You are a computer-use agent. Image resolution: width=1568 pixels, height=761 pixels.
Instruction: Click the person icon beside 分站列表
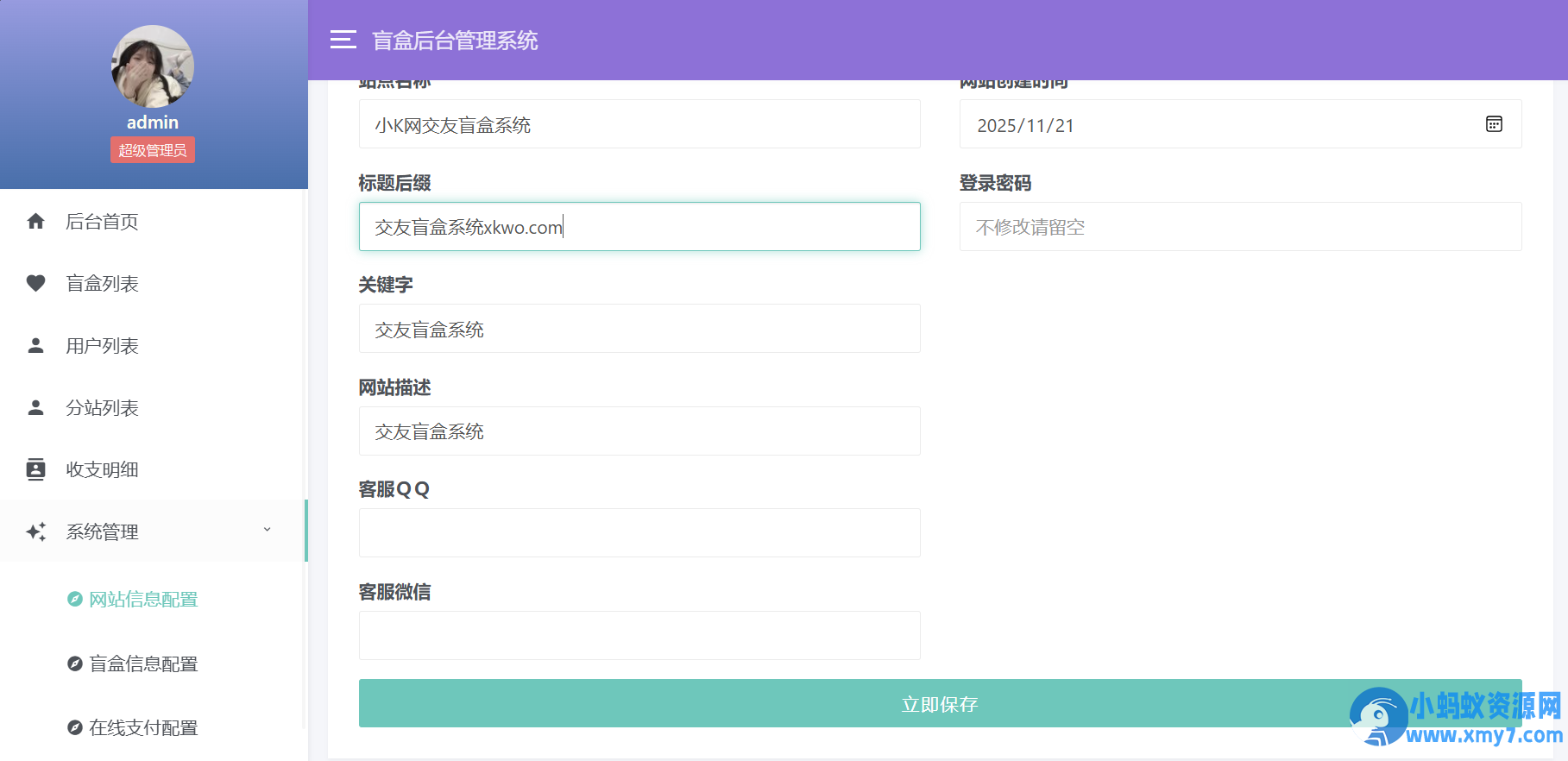35,408
